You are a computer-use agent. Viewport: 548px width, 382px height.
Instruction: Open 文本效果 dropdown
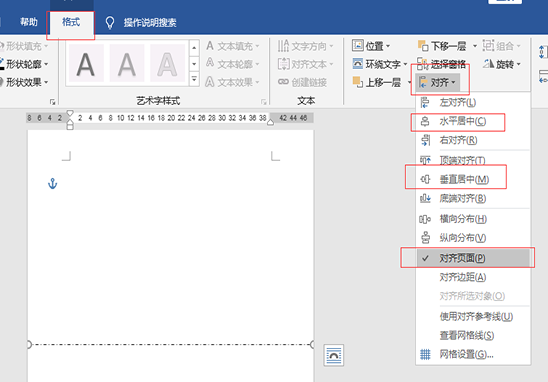point(233,82)
